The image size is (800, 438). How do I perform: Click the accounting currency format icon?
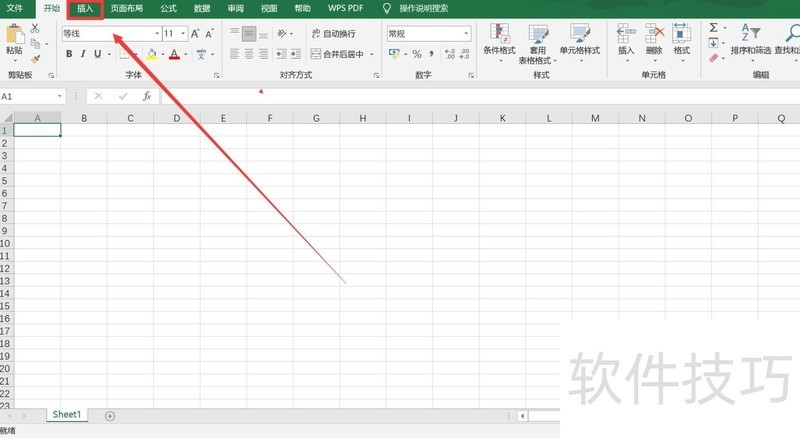point(394,54)
